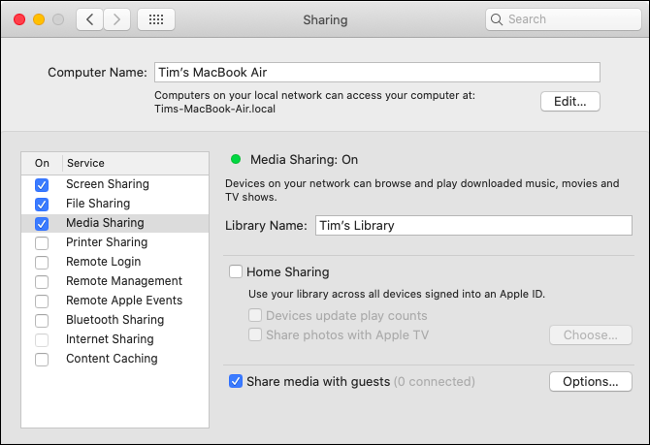The height and width of the screenshot is (445, 650).
Task: Click the Edit... button
Action: [570, 102]
